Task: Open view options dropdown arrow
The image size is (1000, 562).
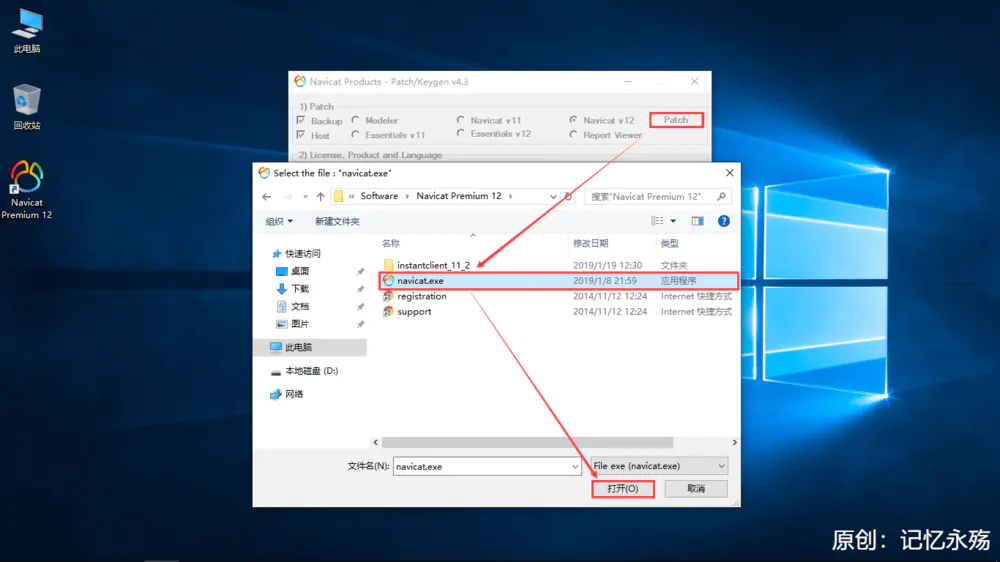Action: click(x=673, y=221)
